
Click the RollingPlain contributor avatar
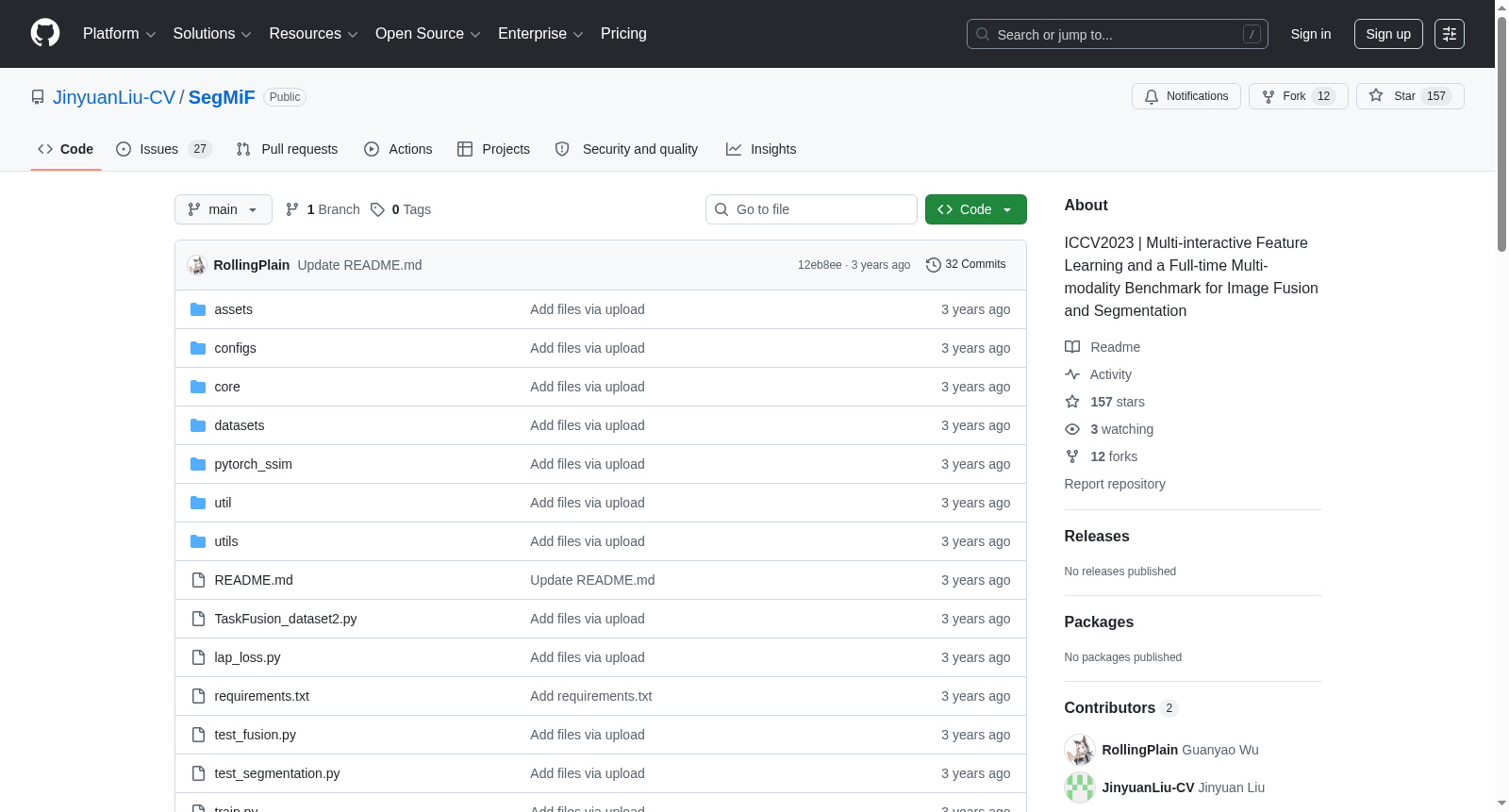1080,750
